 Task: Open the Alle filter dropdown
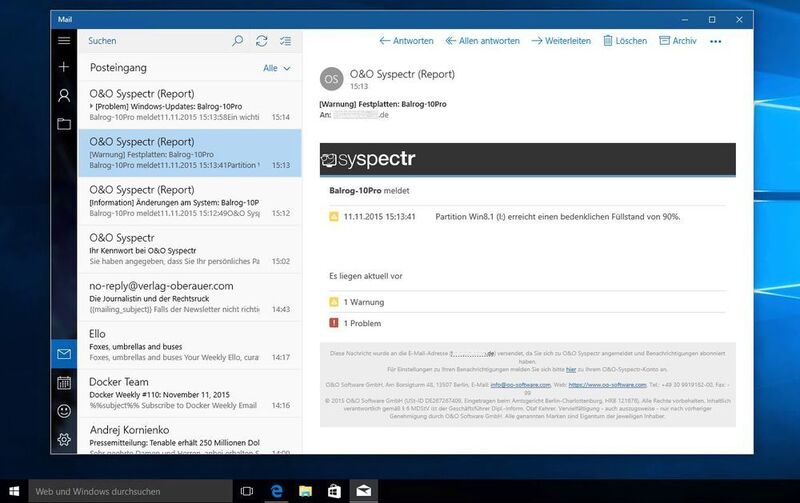tap(277, 68)
